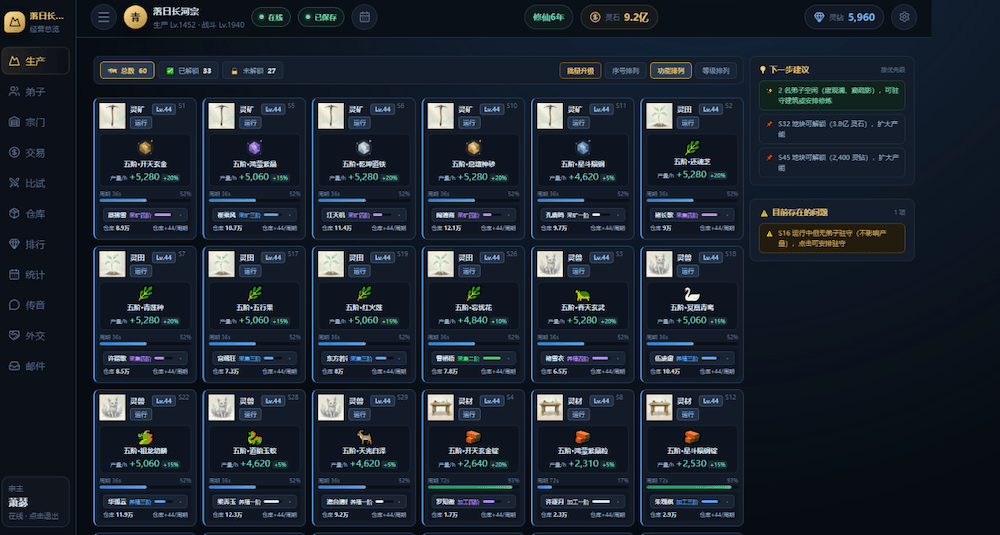Open the calendar icon in the top bar

[364, 17]
